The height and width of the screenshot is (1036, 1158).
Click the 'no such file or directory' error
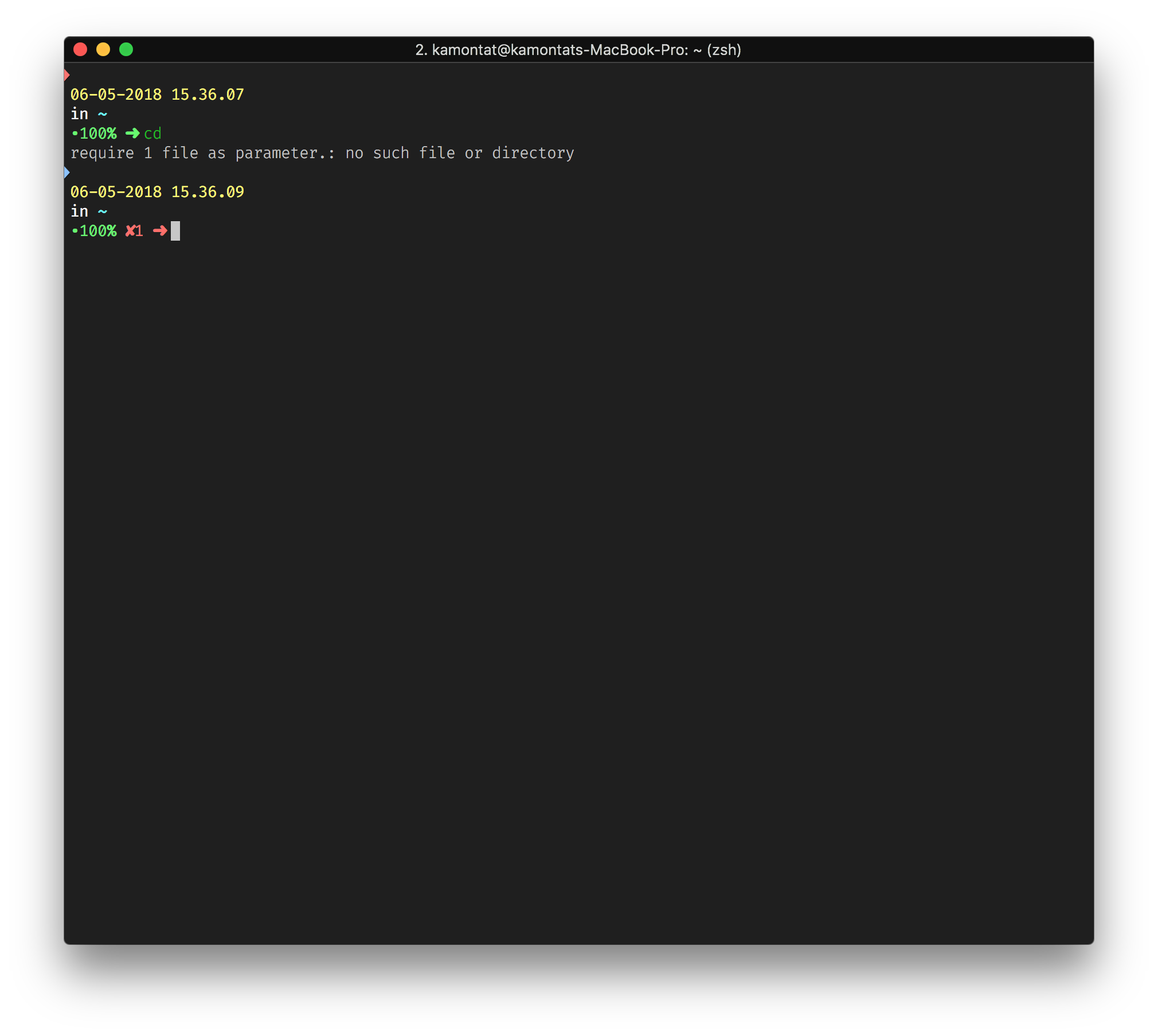click(459, 153)
